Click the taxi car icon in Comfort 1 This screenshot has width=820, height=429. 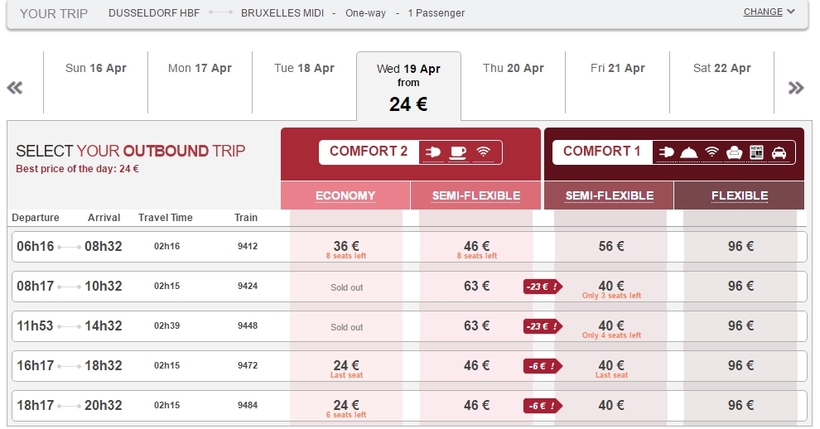pyautogui.click(x=779, y=152)
